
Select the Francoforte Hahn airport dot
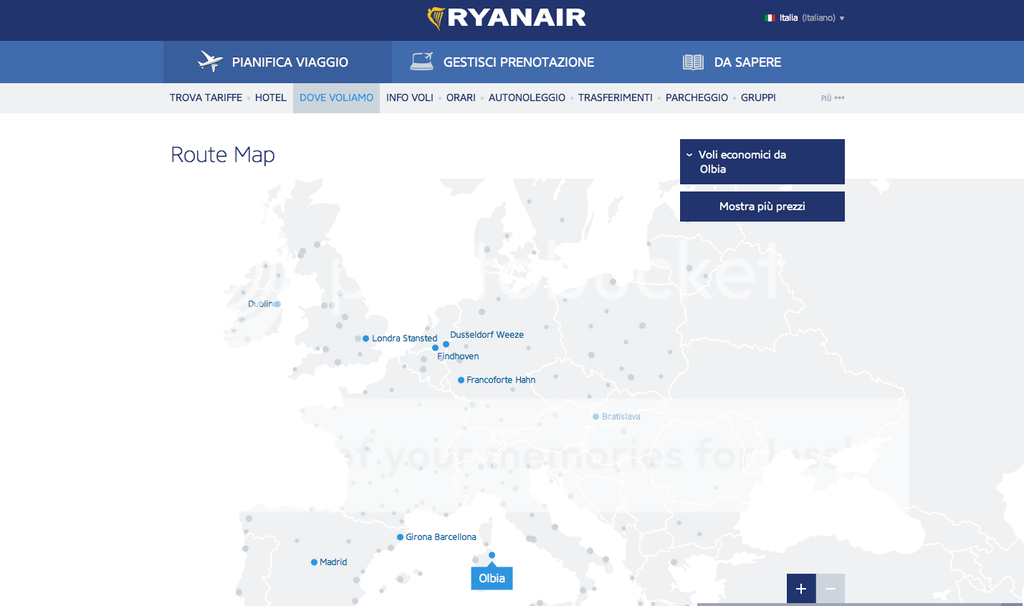coord(461,380)
